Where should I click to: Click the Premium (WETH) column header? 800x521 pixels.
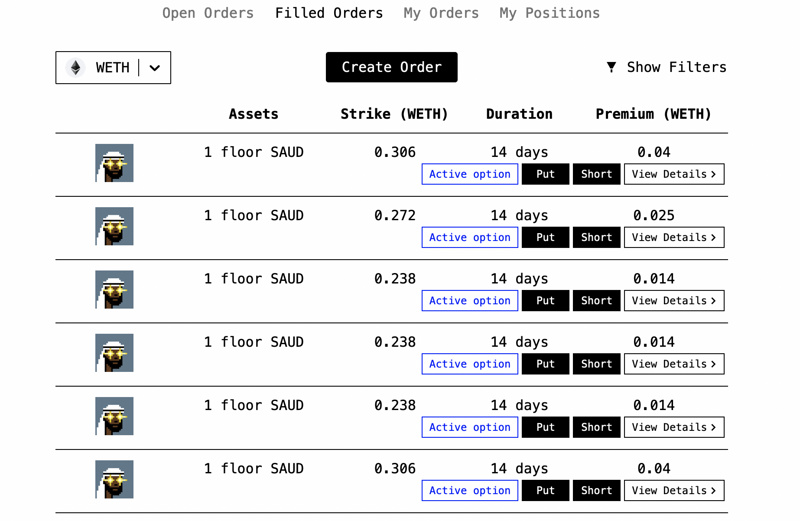[x=653, y=114]
